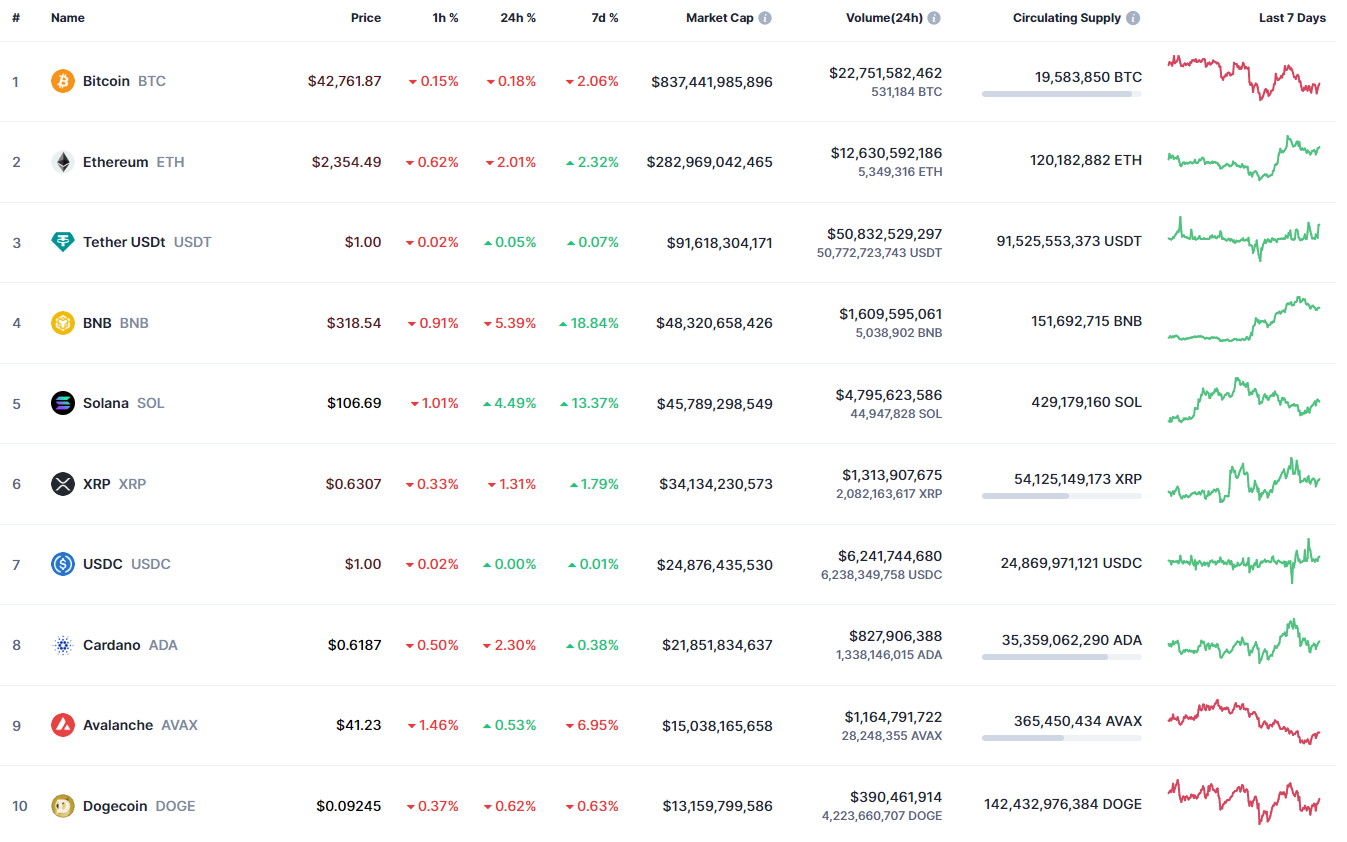Open Ethereum's last 7 days sparkline chart
This screenshot has height=842, width=1347.
pos(1243,158)
